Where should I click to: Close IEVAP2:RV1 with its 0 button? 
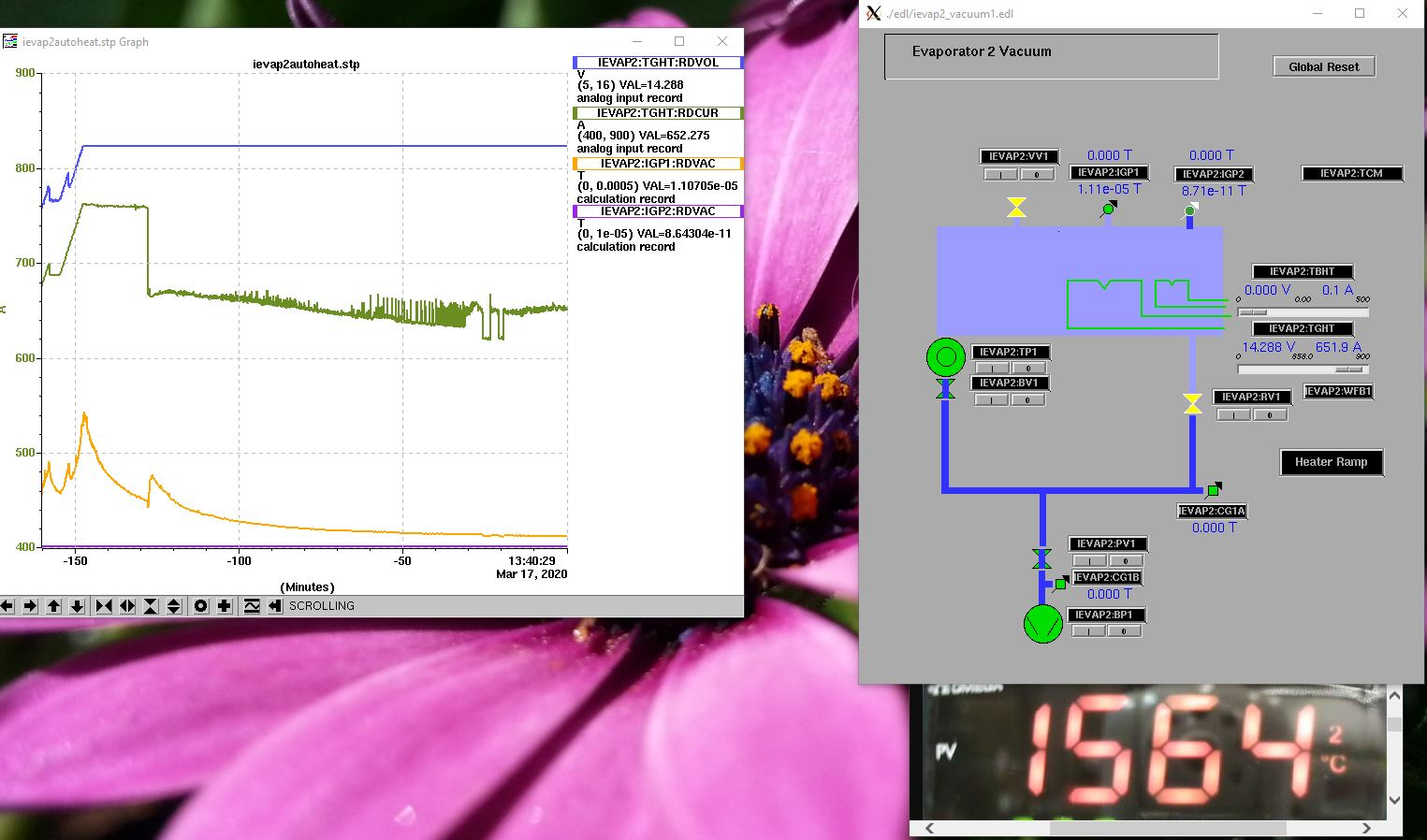tap(1270, 414)
